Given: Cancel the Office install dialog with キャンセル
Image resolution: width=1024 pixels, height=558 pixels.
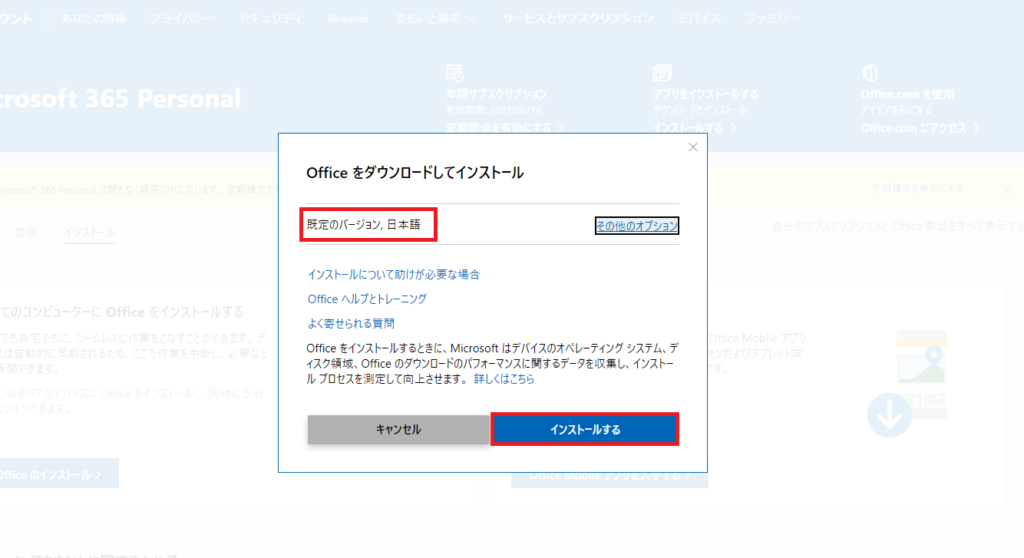Looking at the screenshot, I should 398,429.
